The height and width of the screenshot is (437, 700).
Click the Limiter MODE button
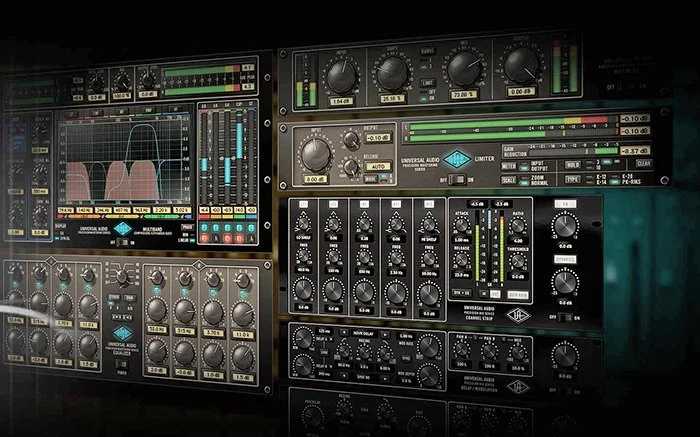point(370,179)
